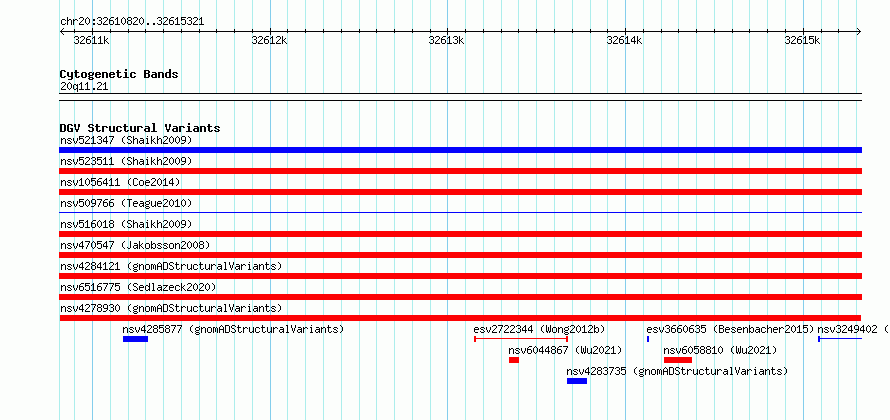
Task: Click the blue nsv4283735 bar
Action: point(577,381)
